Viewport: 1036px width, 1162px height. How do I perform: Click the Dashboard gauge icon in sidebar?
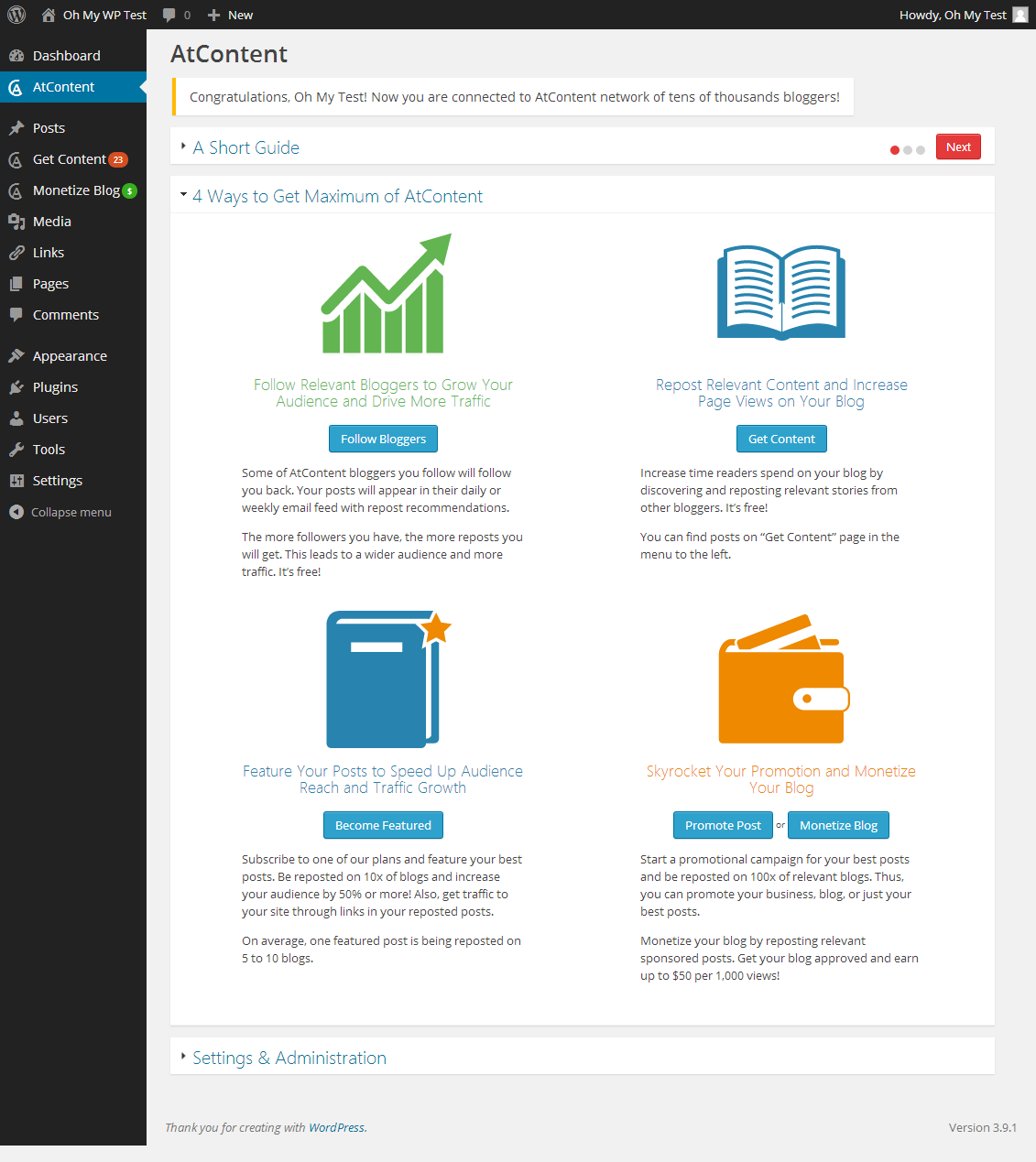pyautogui.click(x=16, y=56)
